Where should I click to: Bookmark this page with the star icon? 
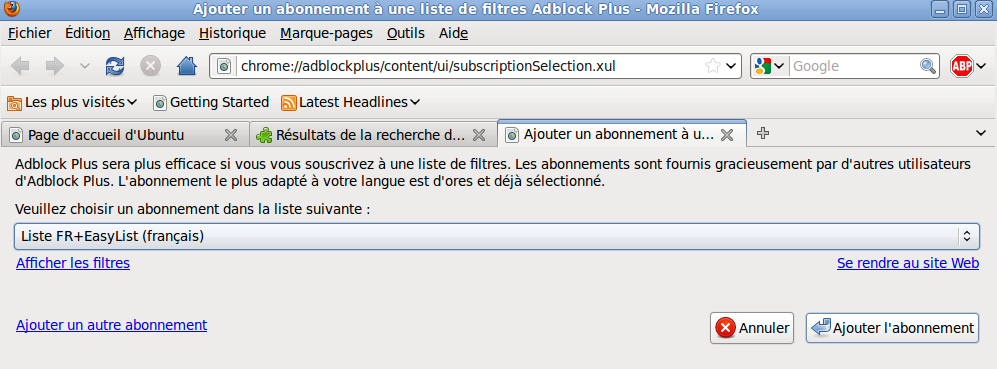pos(713,66)
